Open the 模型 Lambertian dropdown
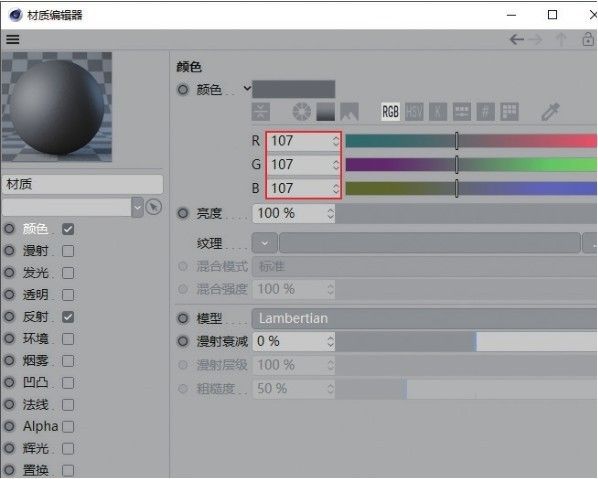This screenshot has width=598, height=479. [424, 318]
